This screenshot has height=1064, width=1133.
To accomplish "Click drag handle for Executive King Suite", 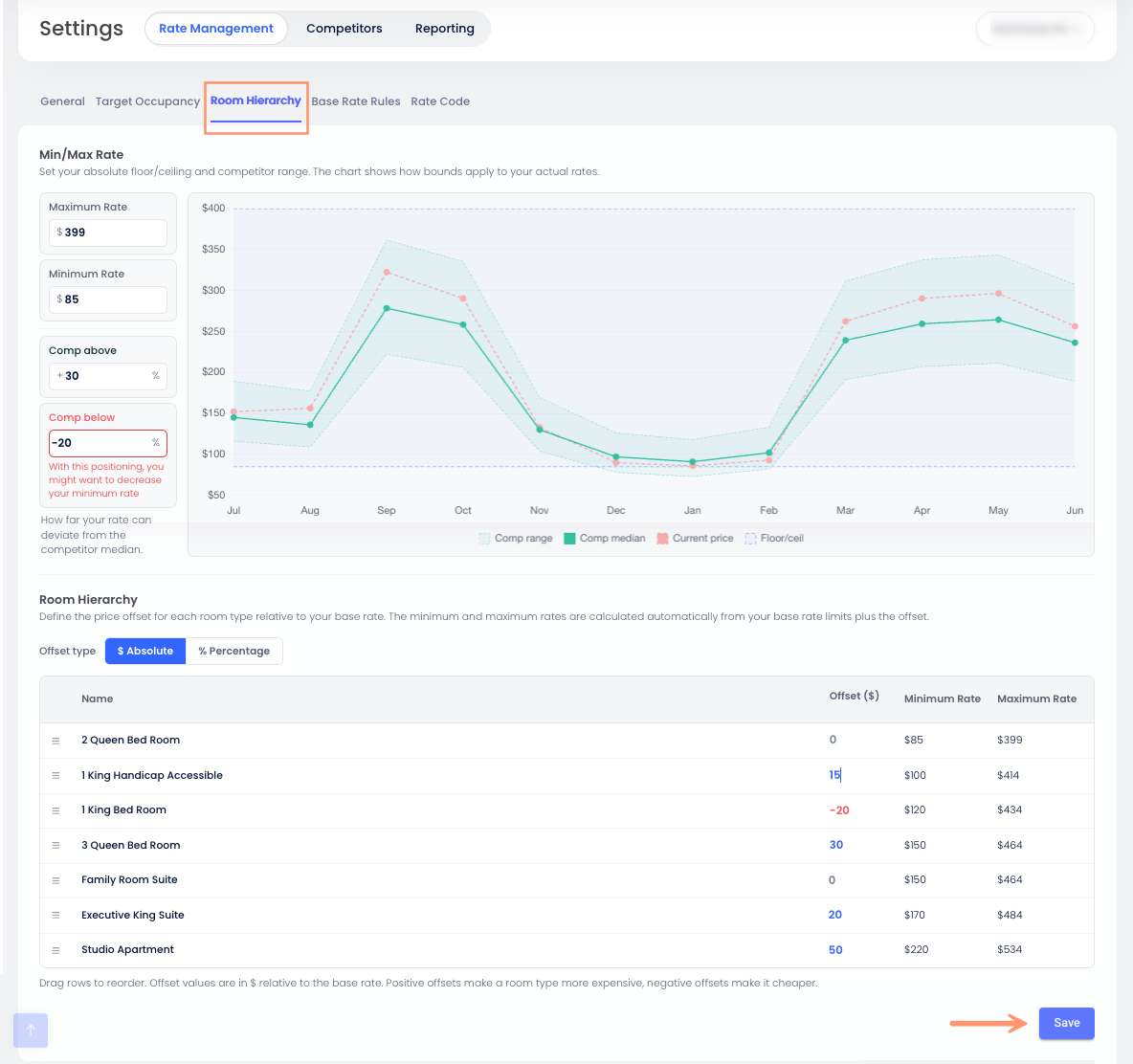I will pyautogui.click(x=56, y=915).
